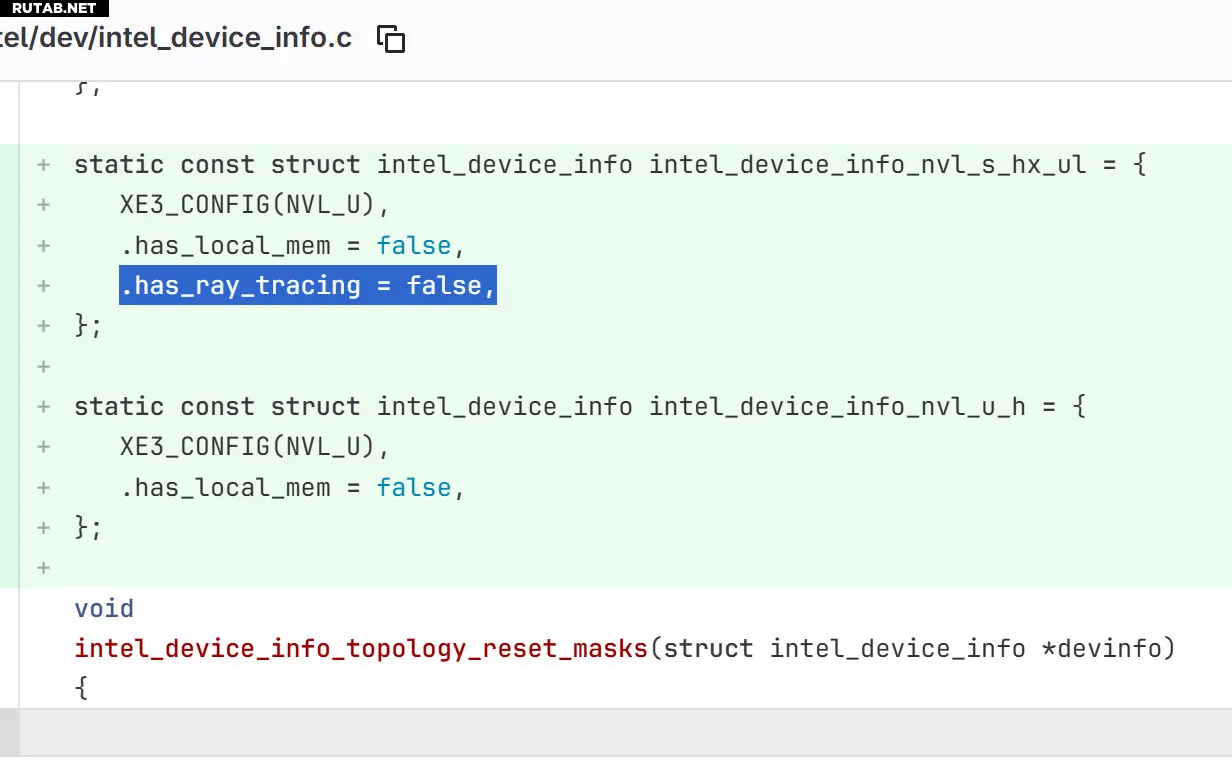Click the intel_device_info_nvl_u_h identifier

point(837,407)
